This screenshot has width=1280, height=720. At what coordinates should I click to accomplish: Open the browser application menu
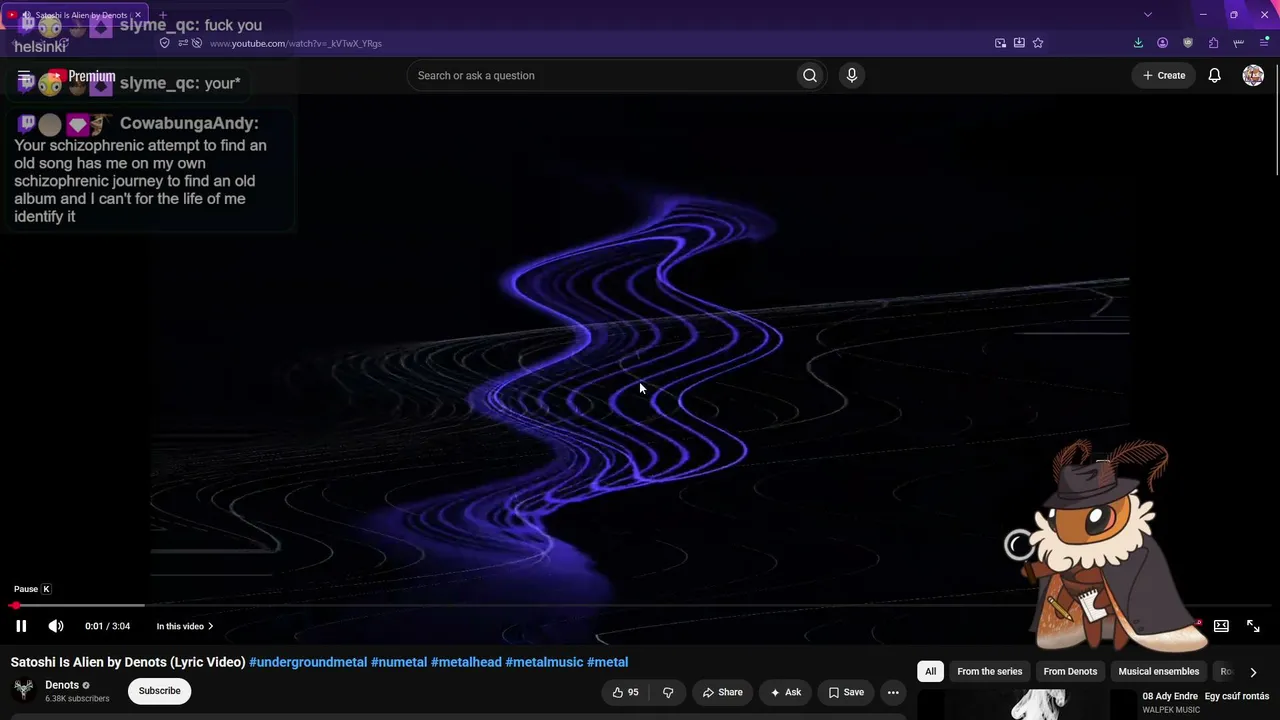(1264, 43)
